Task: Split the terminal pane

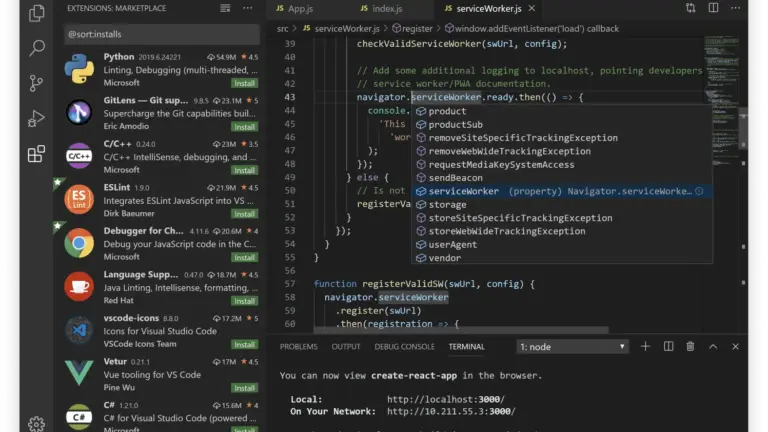Action: click(668, 347)
